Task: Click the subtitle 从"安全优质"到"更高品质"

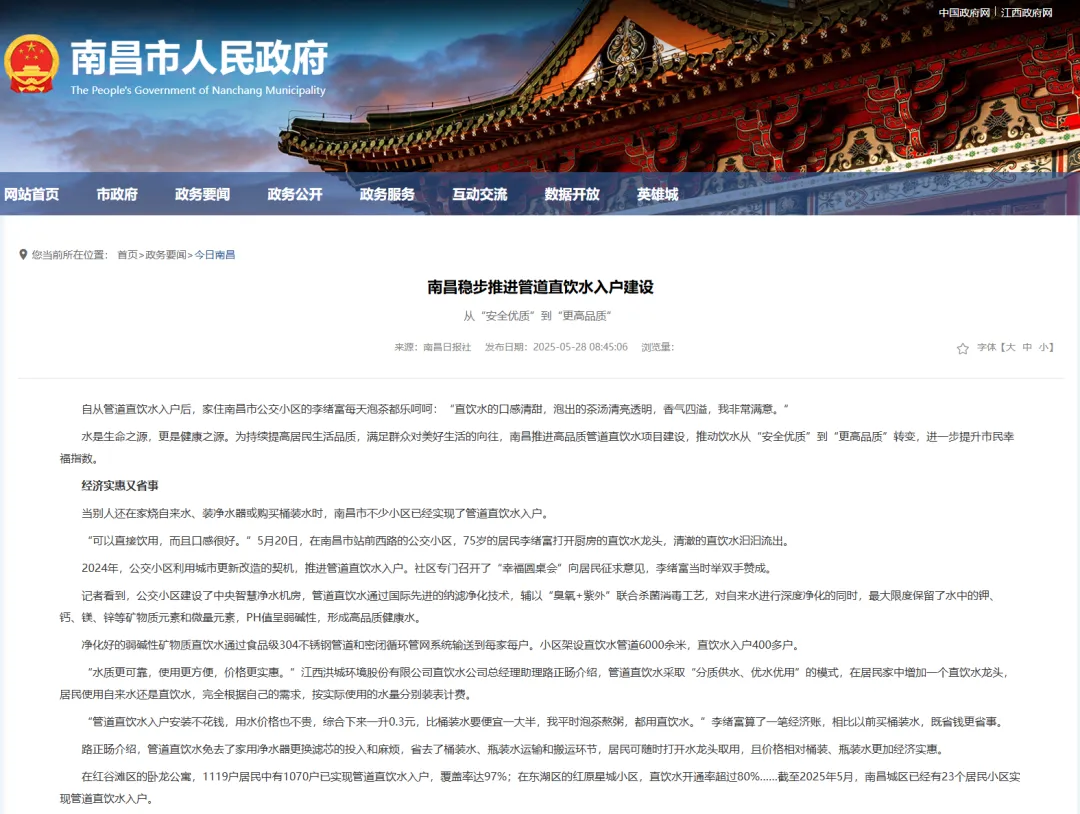Action: pyautogui.click(x=537, y=316)
